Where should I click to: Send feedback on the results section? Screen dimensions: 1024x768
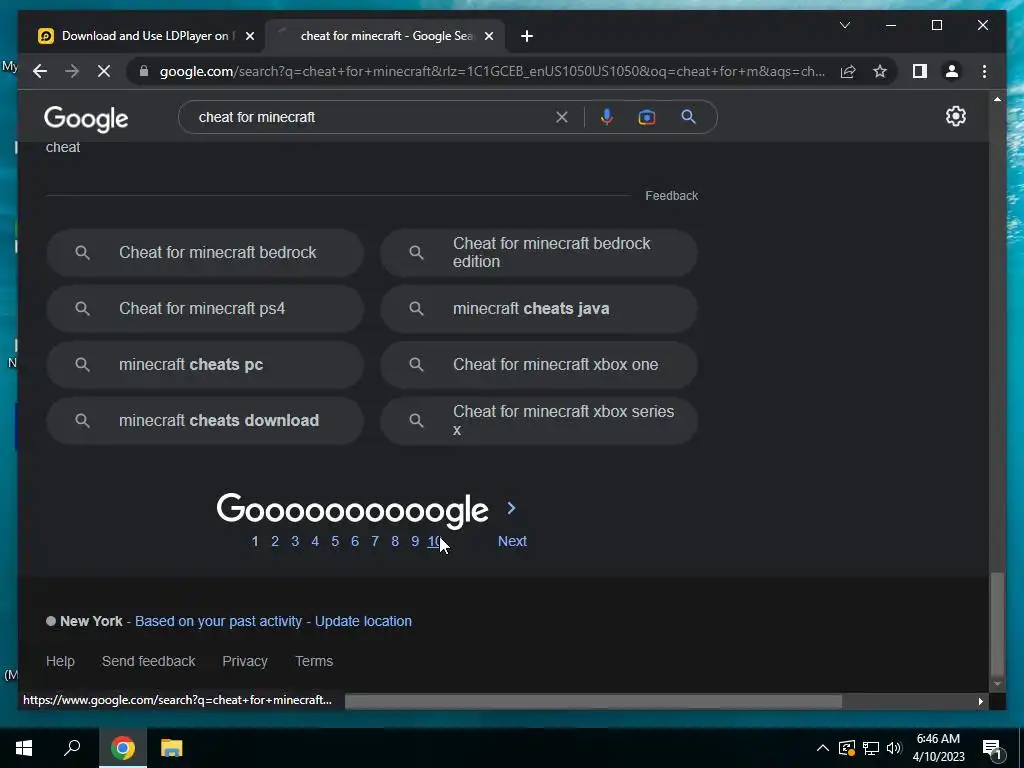pos(671,196)
